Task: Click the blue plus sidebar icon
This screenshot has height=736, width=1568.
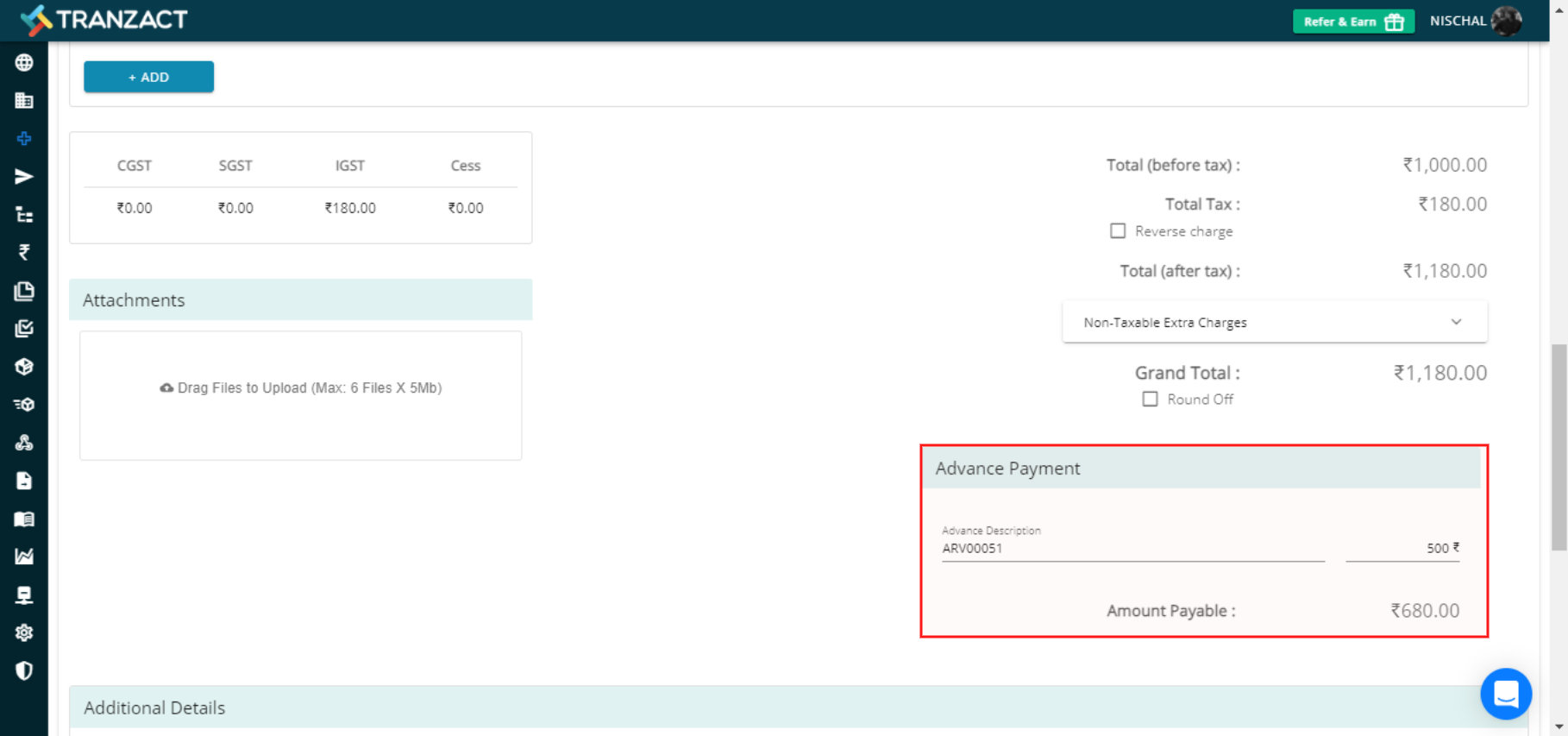Action: [24, 139]
